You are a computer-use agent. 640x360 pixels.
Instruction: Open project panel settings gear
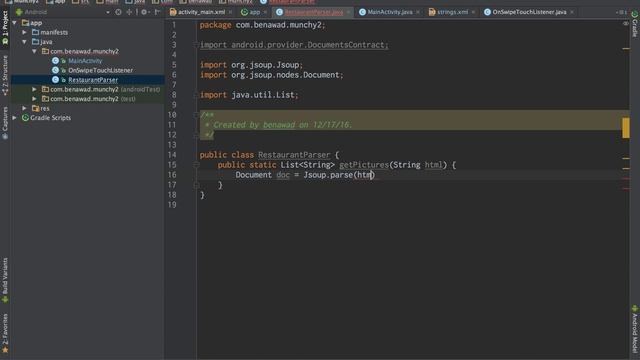[x=144, y=12]
